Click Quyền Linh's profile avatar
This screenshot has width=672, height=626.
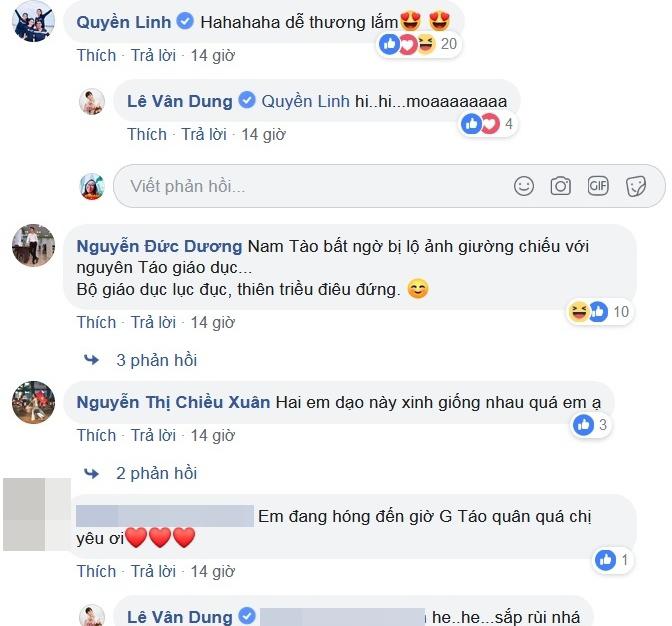click(x=33, y=21)
